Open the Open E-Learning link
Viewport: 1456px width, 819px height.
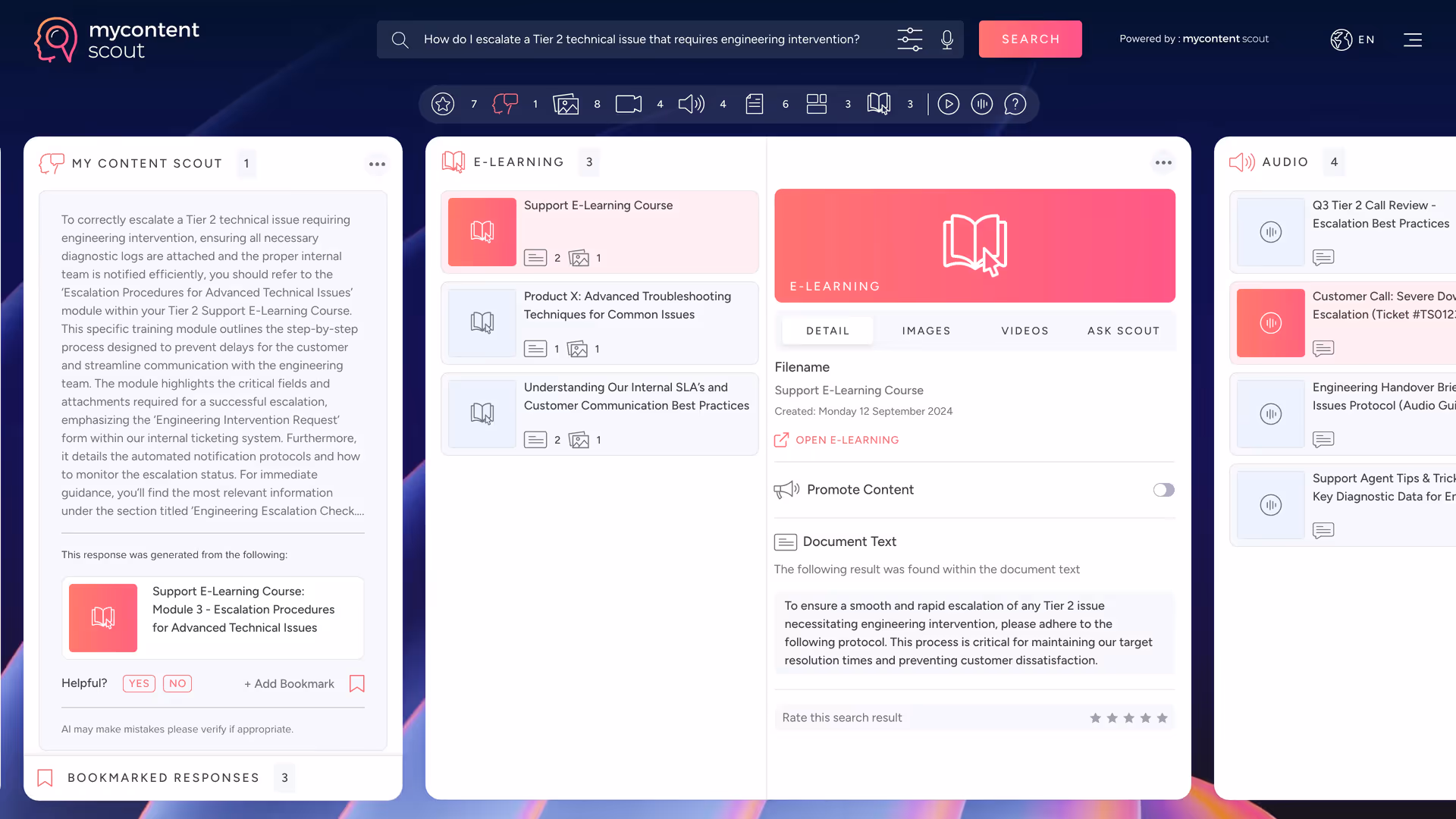[x=846, y=440]
